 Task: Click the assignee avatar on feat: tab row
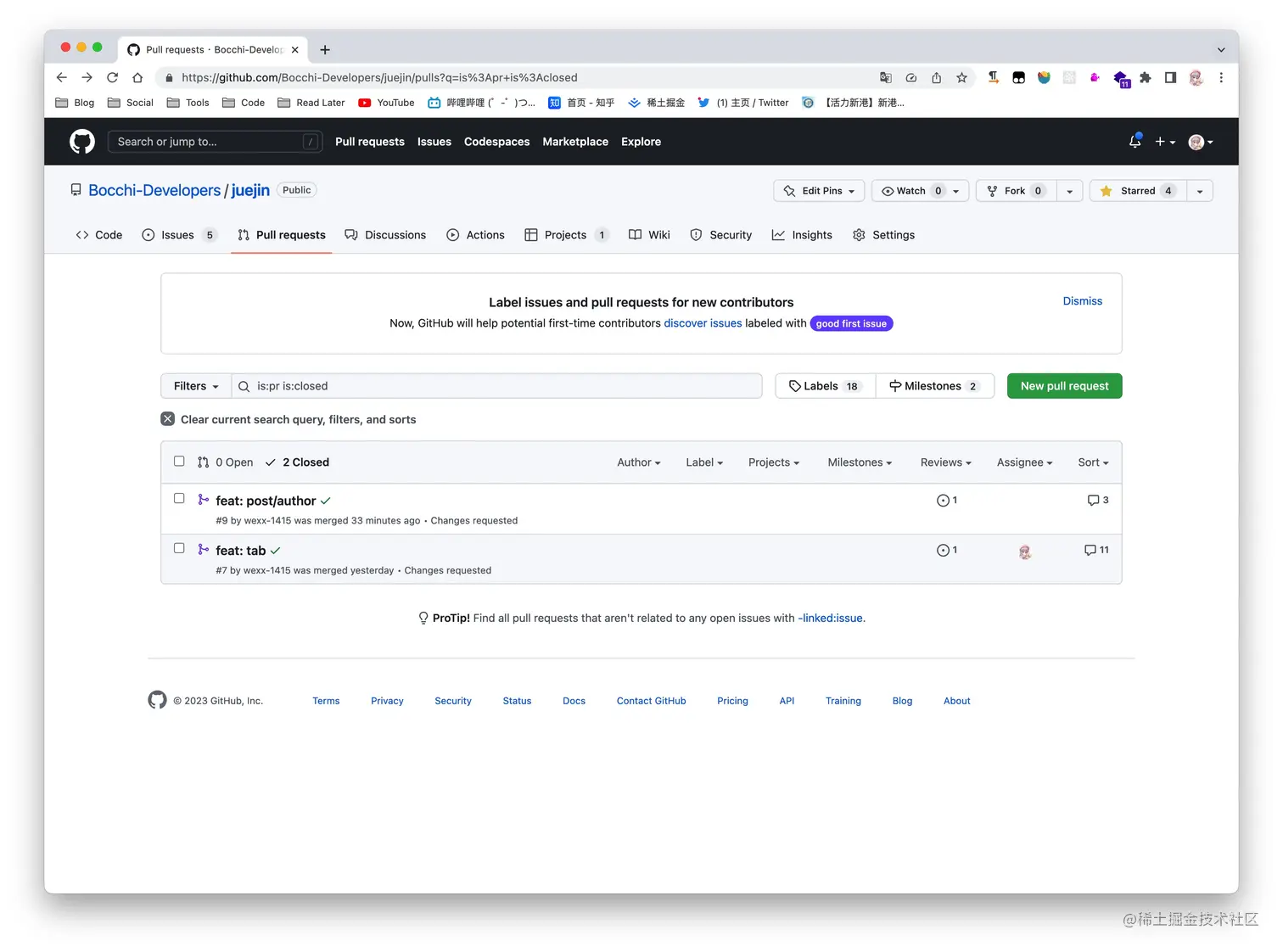(1025, 552)
